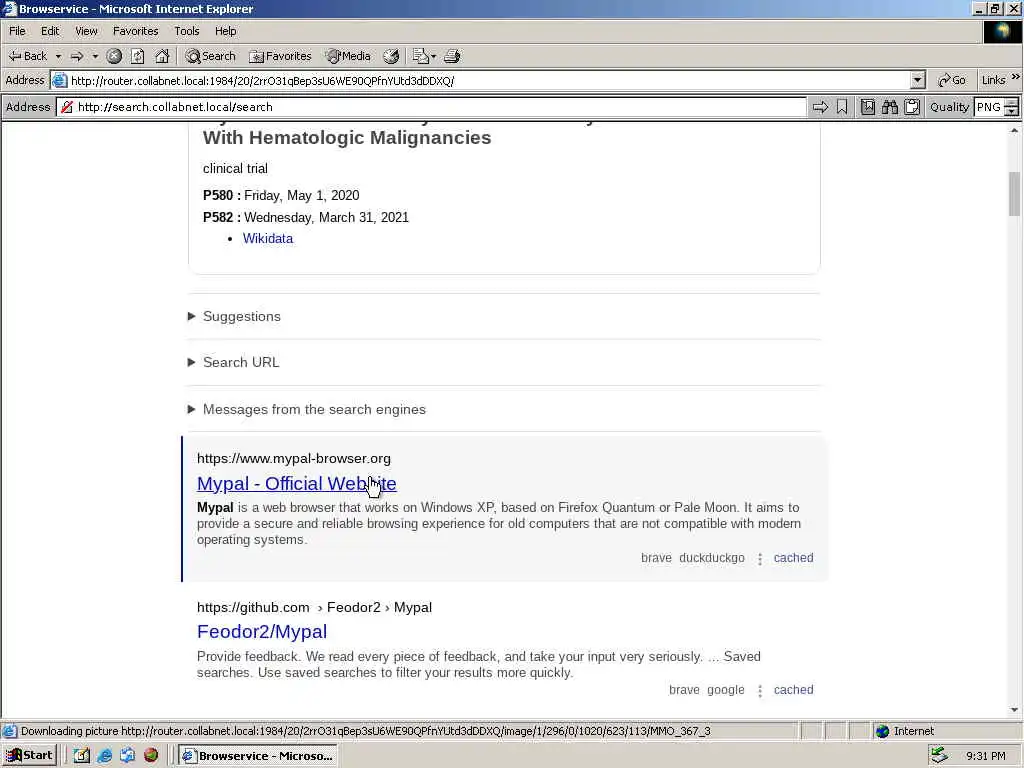This screenshot has width=1024, height=768.
Task: Expand the Links toolbar chevron
Action: tap(1016, 78)
